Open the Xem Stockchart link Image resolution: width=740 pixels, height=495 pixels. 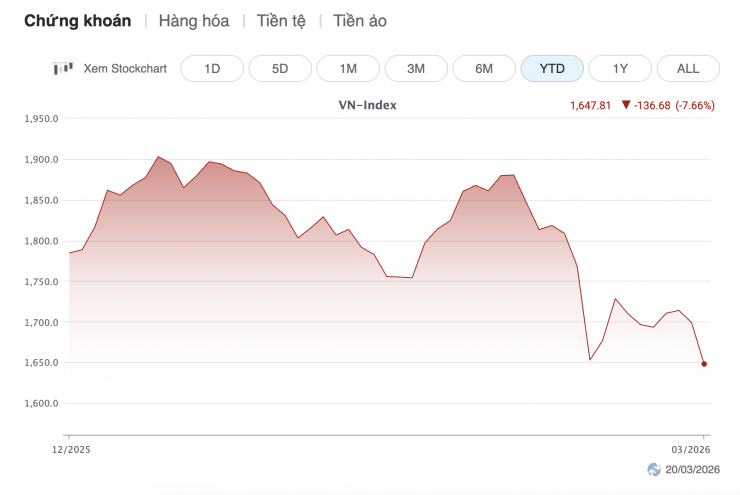coord(125,68)
